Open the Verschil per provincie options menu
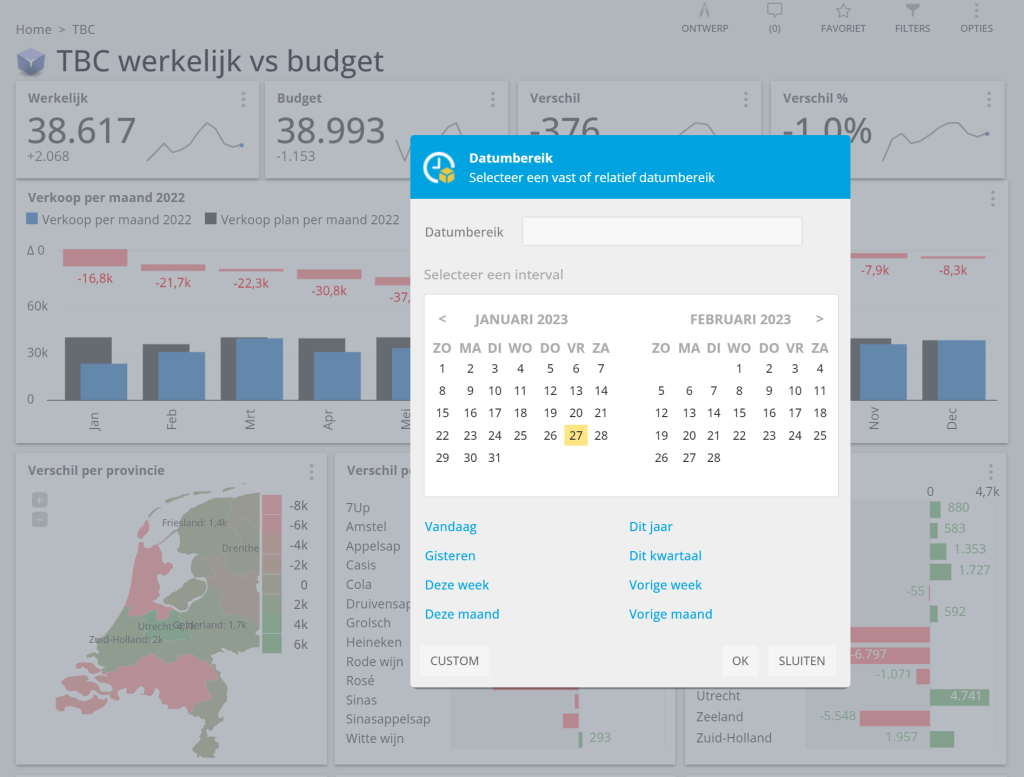Screen dimensions: 1024x777 311,471
